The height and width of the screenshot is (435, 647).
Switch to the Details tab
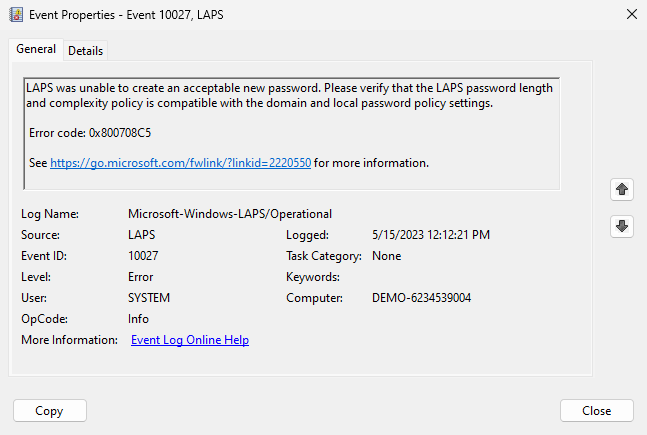[x=85, y=51]
